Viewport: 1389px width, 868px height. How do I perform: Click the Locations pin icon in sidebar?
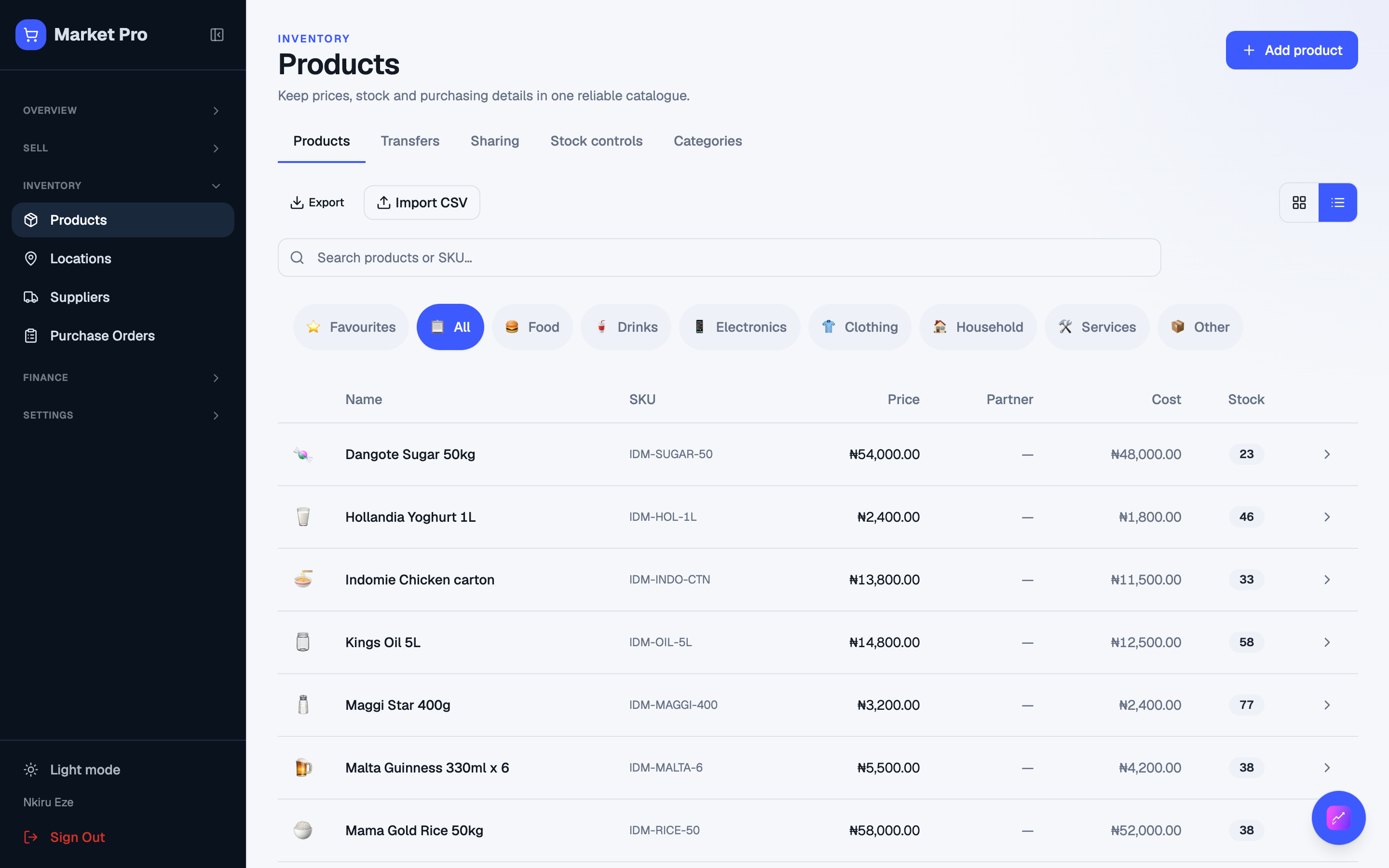[31, 258]
